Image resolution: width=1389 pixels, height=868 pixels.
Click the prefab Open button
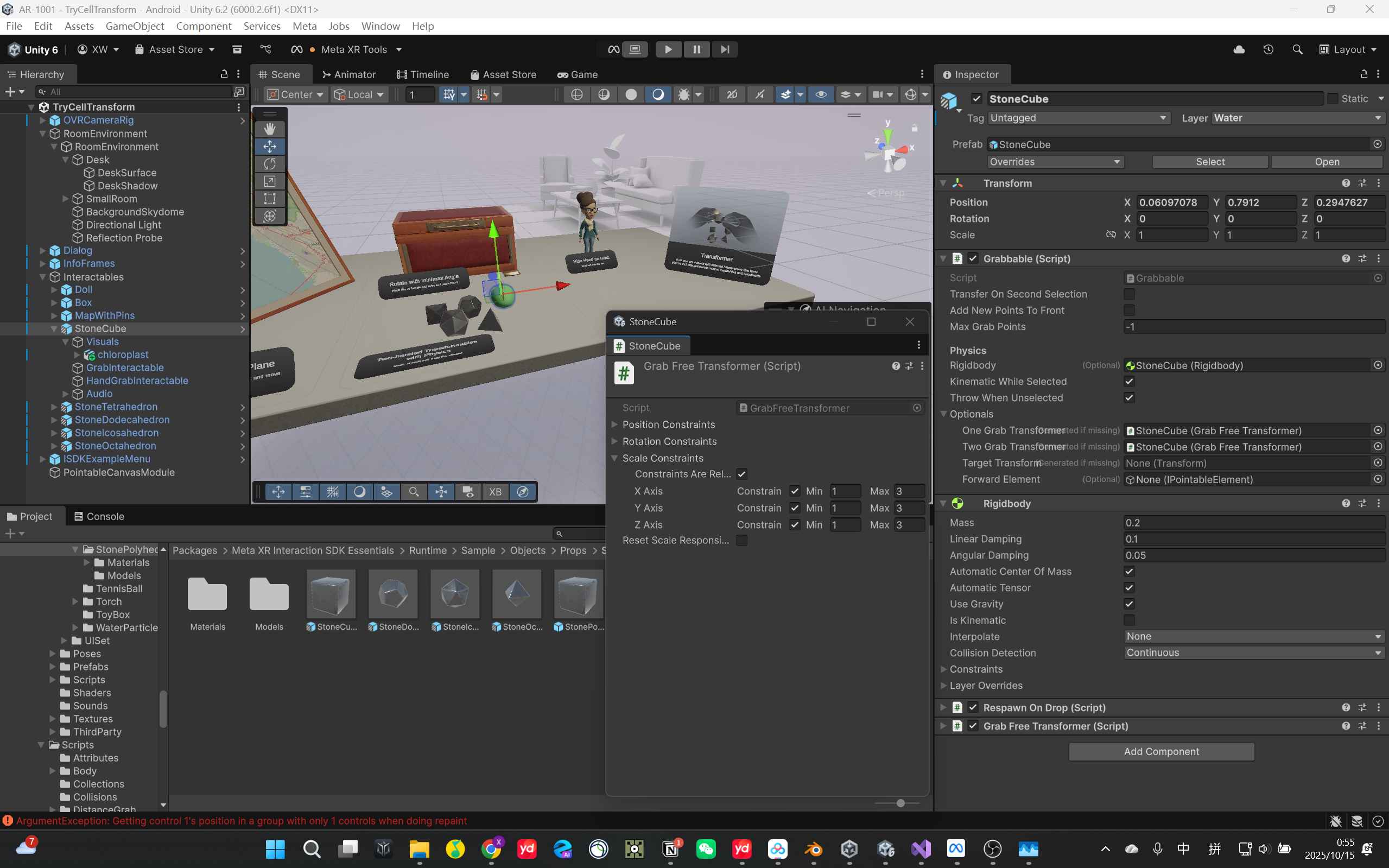coord(1327,162)
